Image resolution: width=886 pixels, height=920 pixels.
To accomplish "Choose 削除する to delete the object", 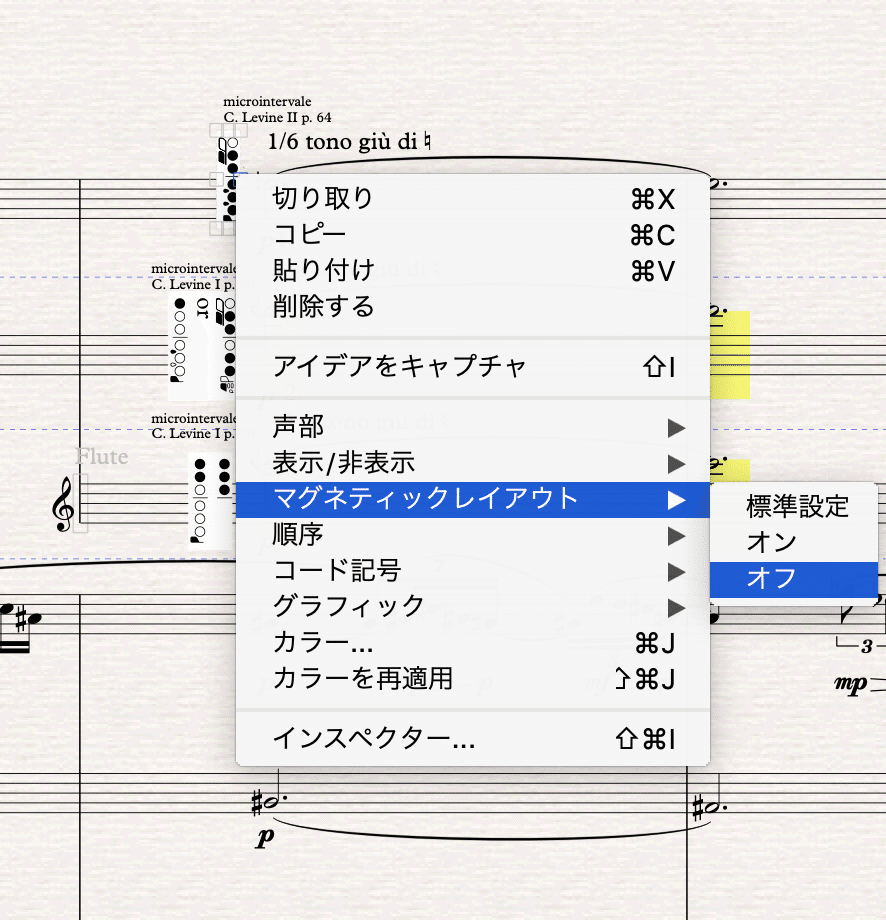I will tap(472, 306).
